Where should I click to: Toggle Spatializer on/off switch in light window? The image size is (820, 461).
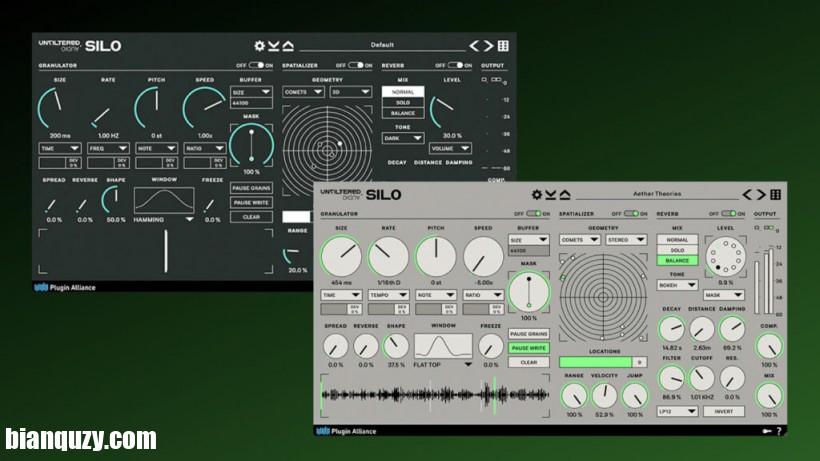[631, 214]
